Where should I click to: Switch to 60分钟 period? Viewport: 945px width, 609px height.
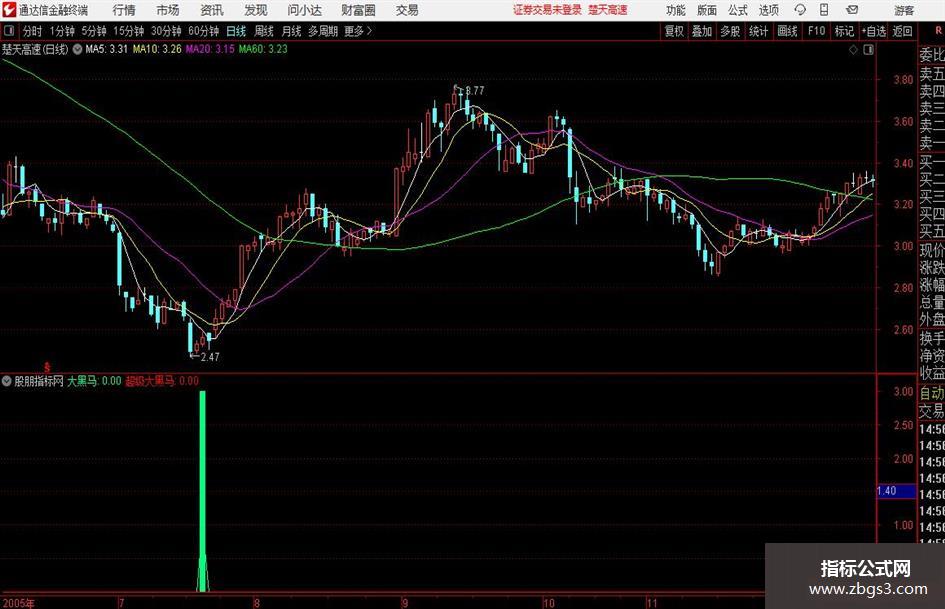pyautogui.click(x=203, y=31)
